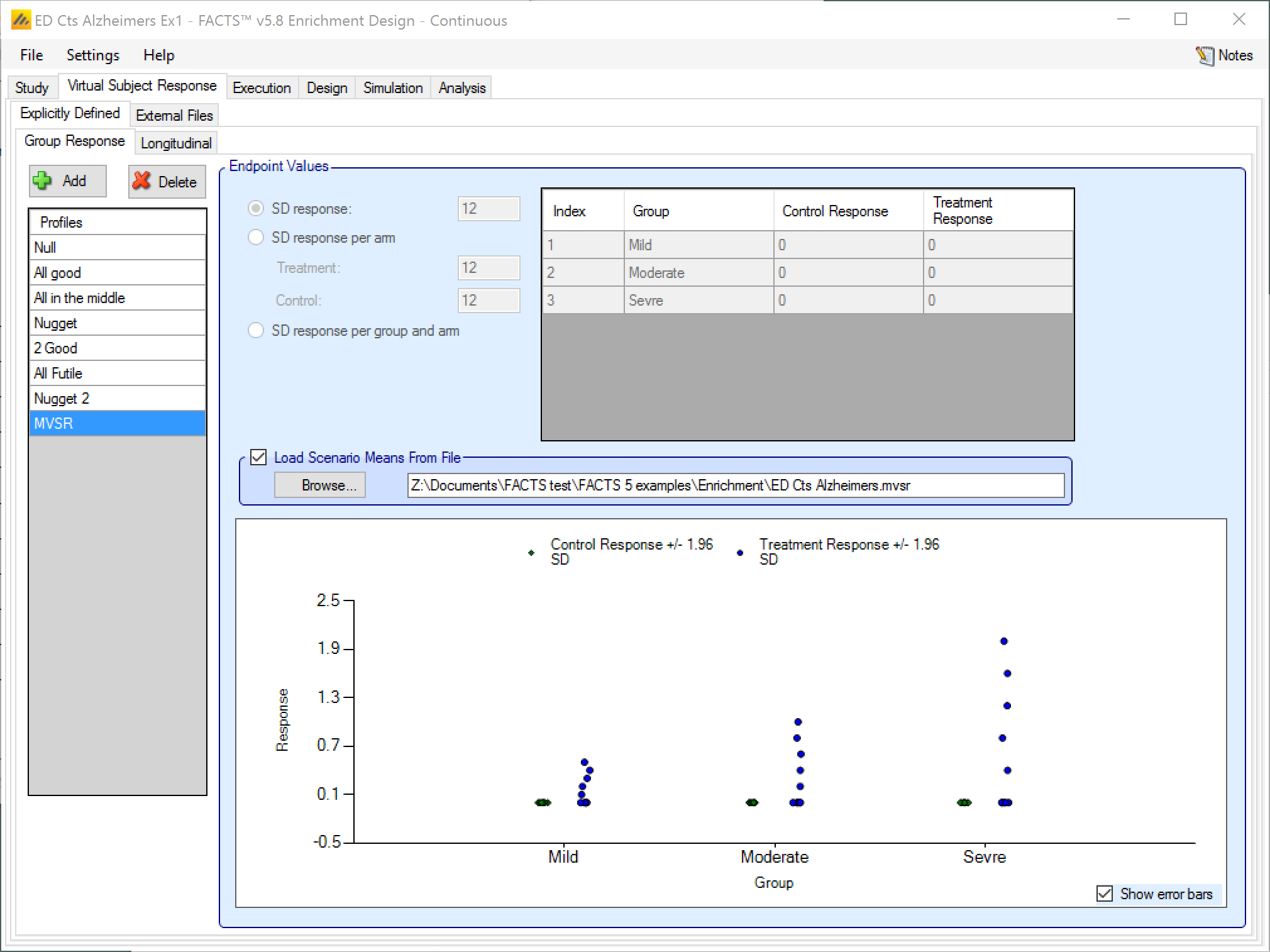1270x952 pixels.
Task: Open the File menu
Action: click(31, 55)
